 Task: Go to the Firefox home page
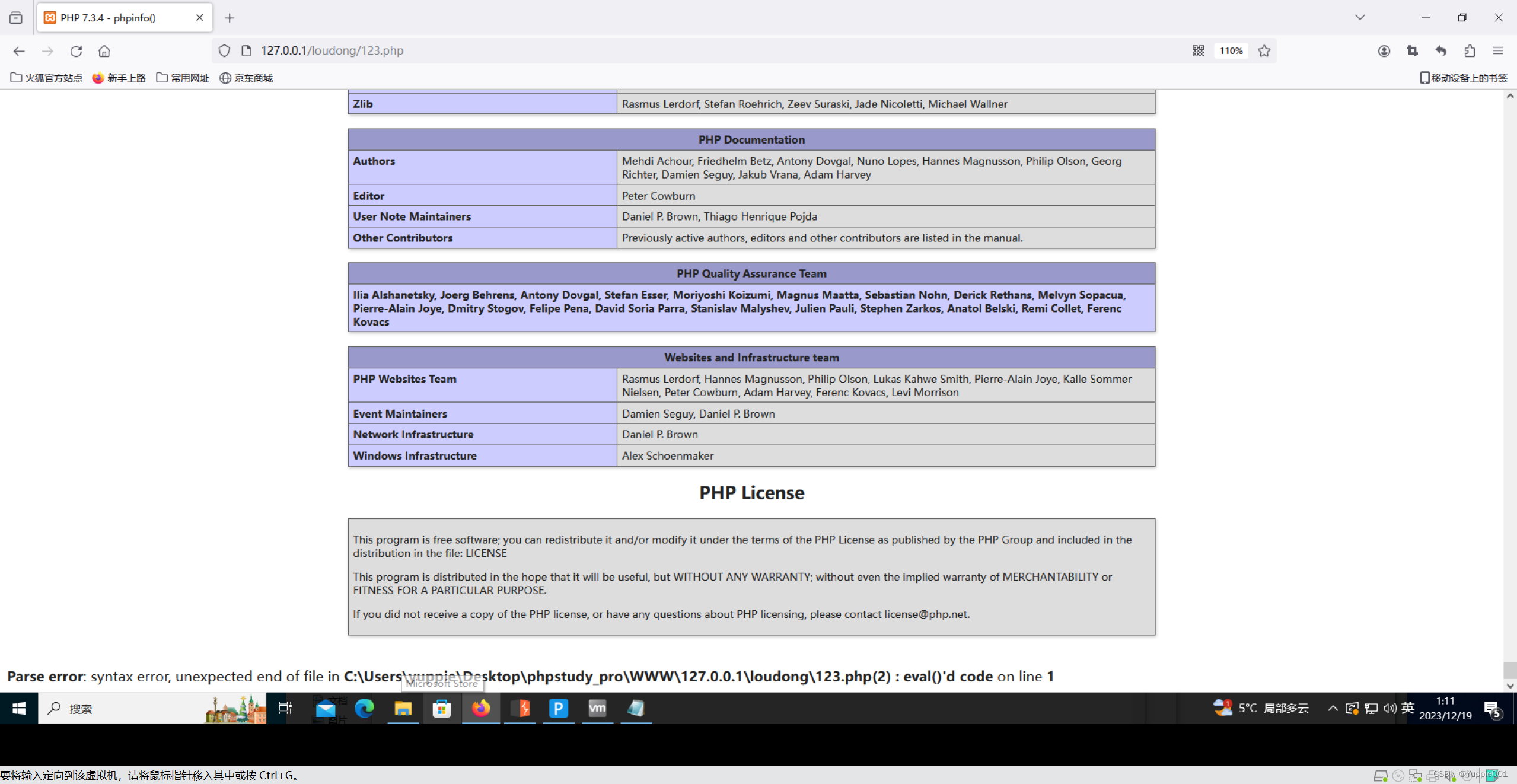click(x=104, y=51)
